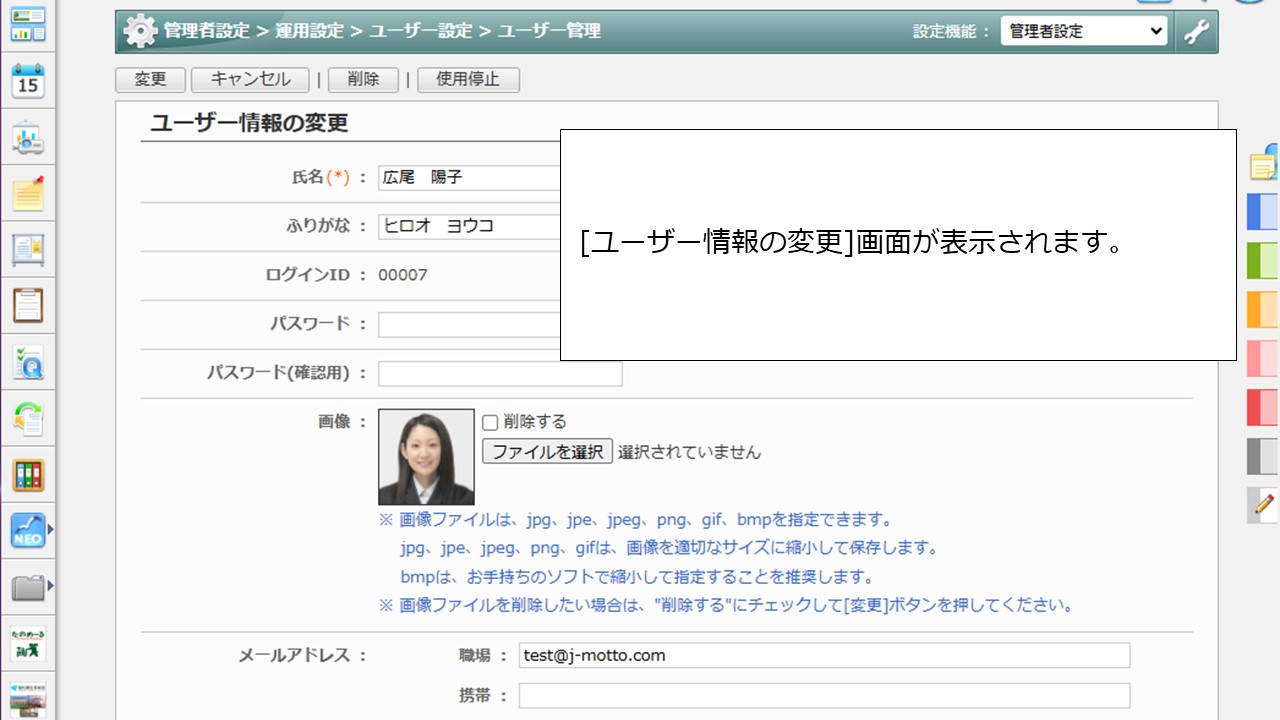
Task: Open the 設定機能 dropdown
Action: [1083, 31]
